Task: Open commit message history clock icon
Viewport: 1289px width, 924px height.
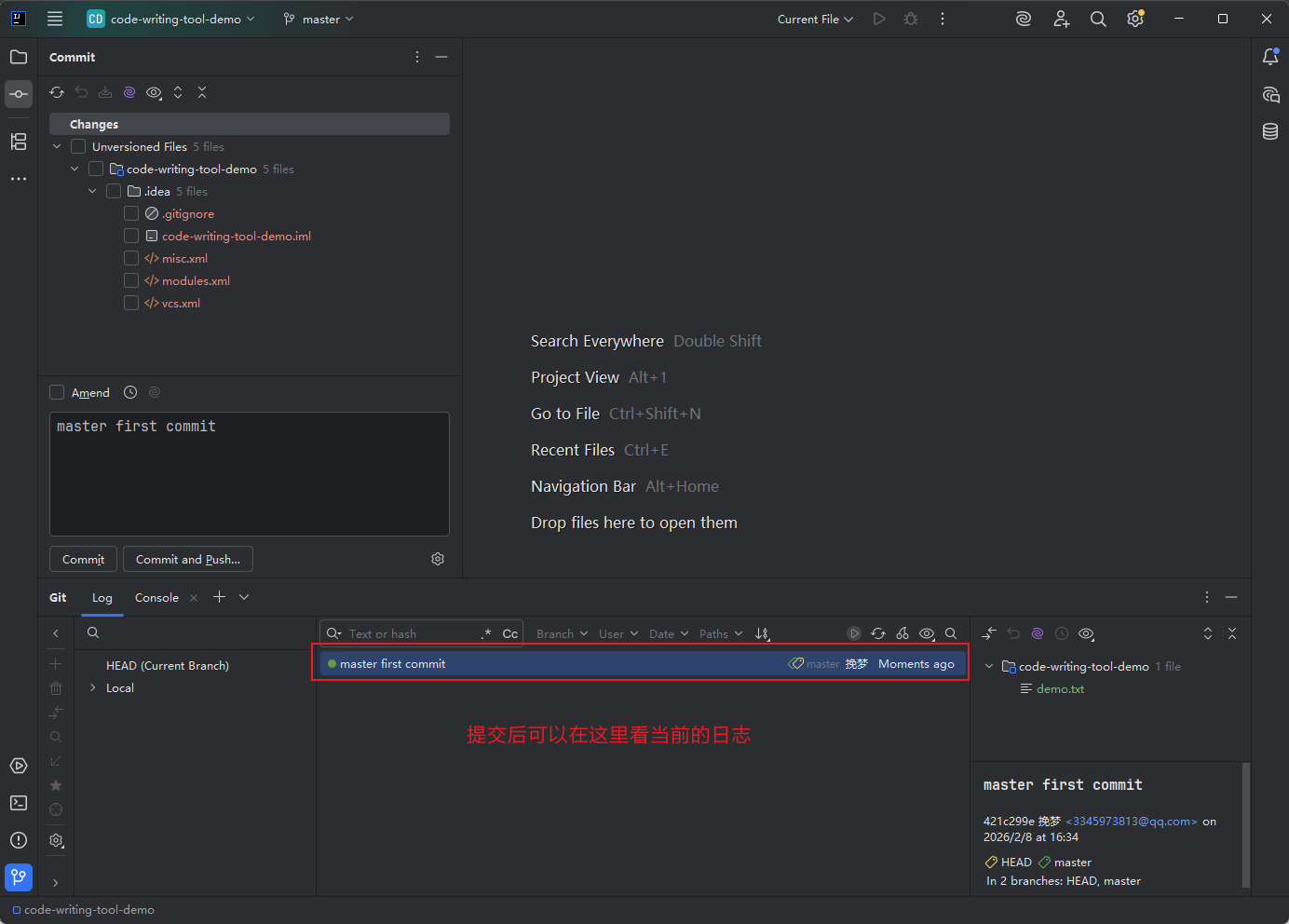Action: click(130, 392)
